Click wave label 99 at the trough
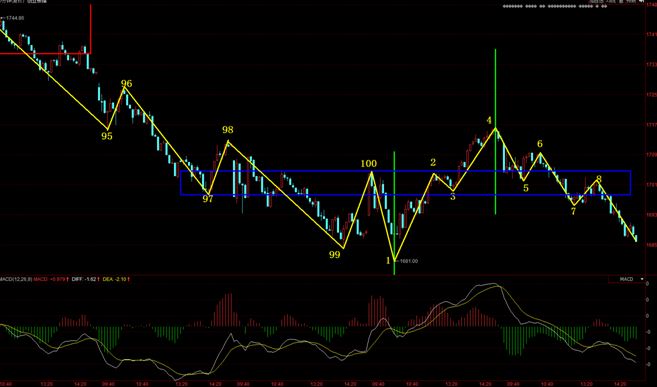657x387 pixels. coord(334,255)
